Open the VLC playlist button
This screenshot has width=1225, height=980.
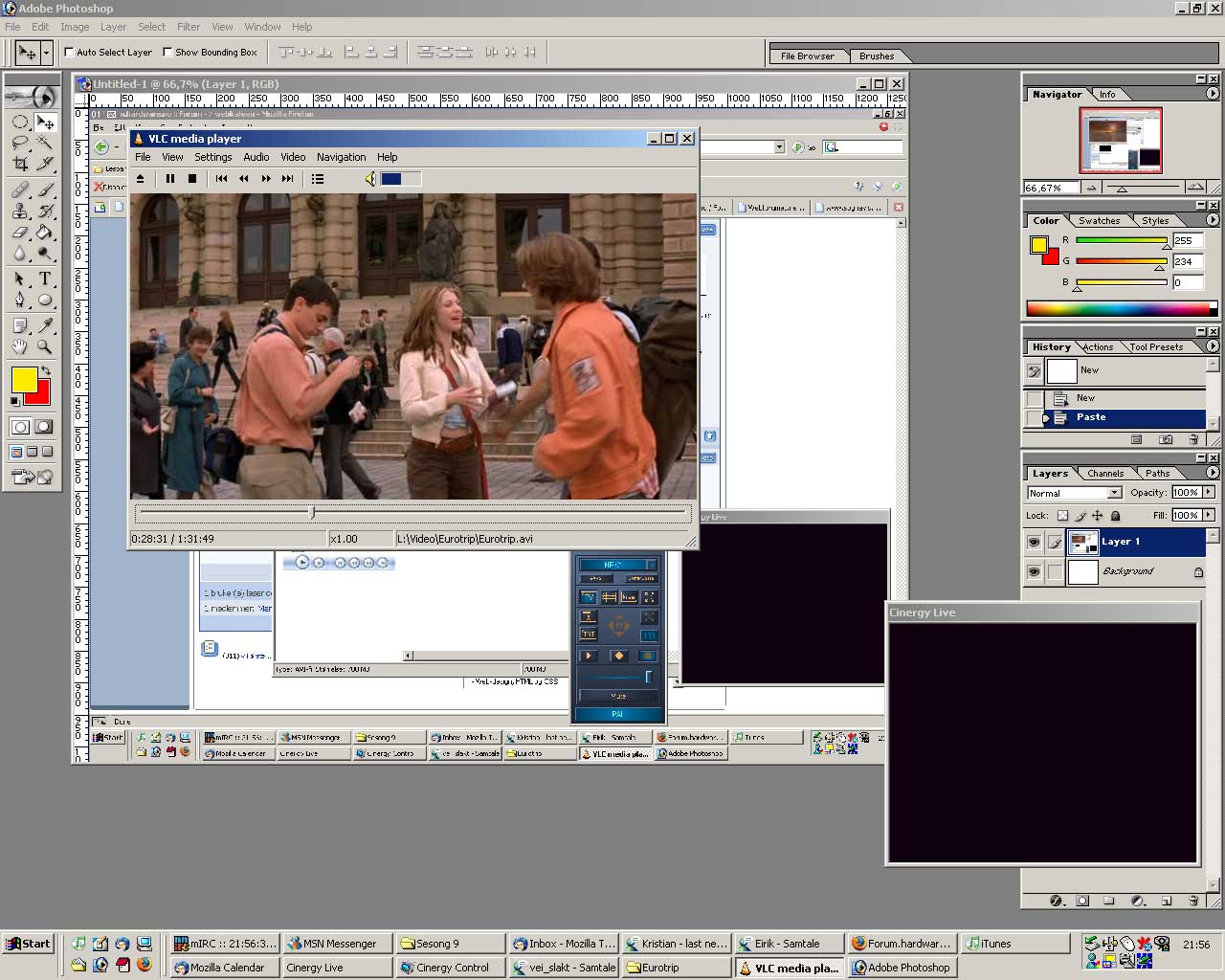coord(318,179)
